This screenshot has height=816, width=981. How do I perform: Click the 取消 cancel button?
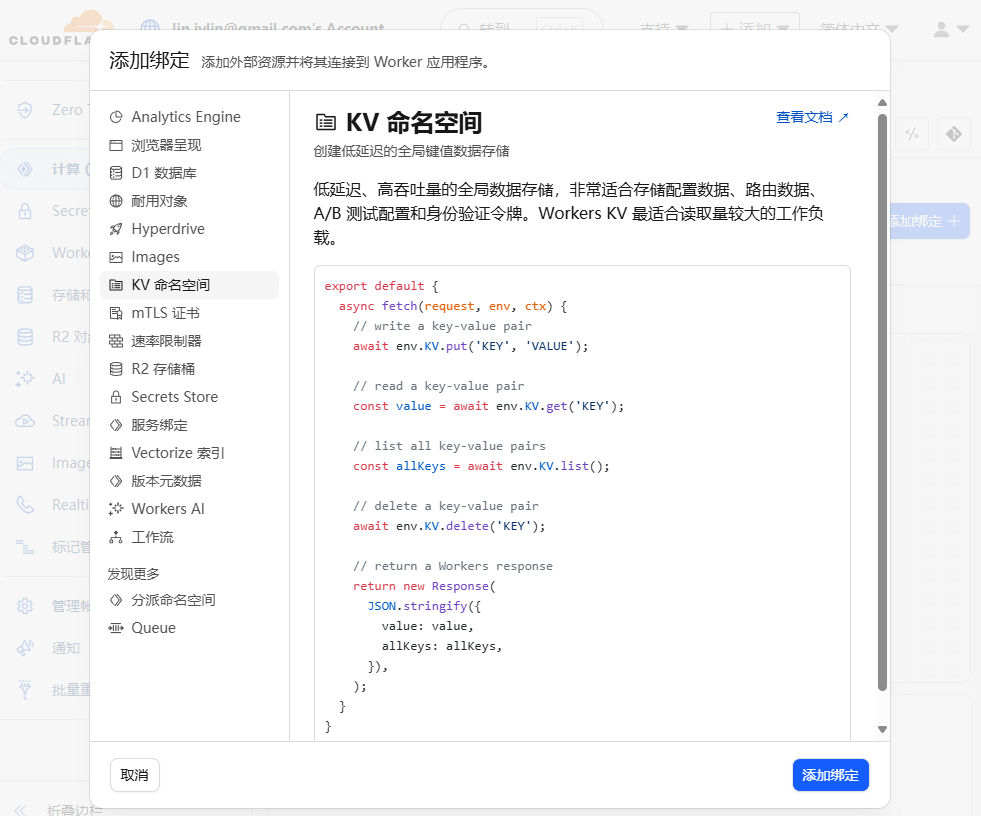coord(135,775)
